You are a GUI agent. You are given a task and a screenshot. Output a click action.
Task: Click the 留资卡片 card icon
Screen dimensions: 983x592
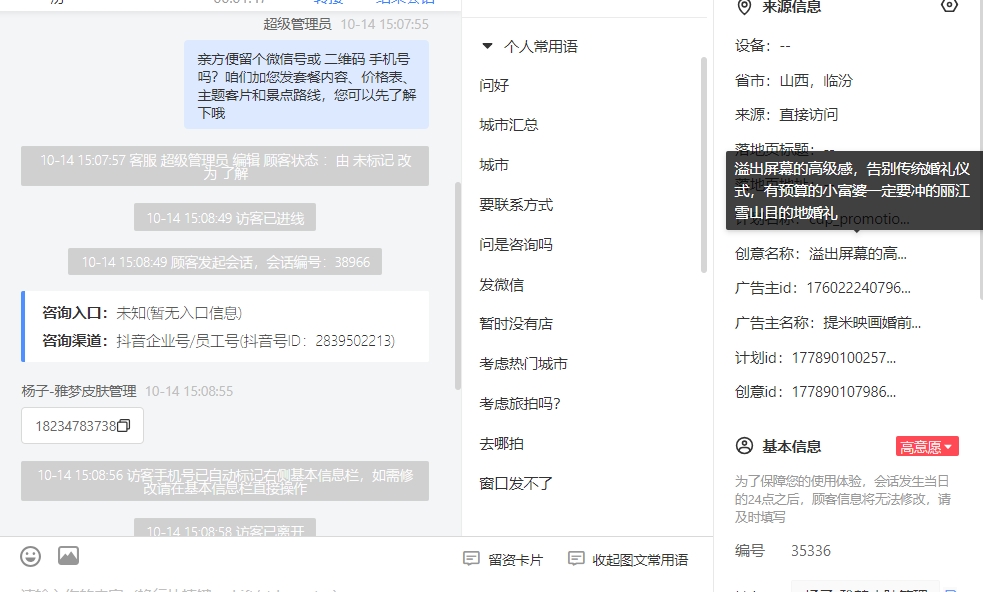(471, 558)
